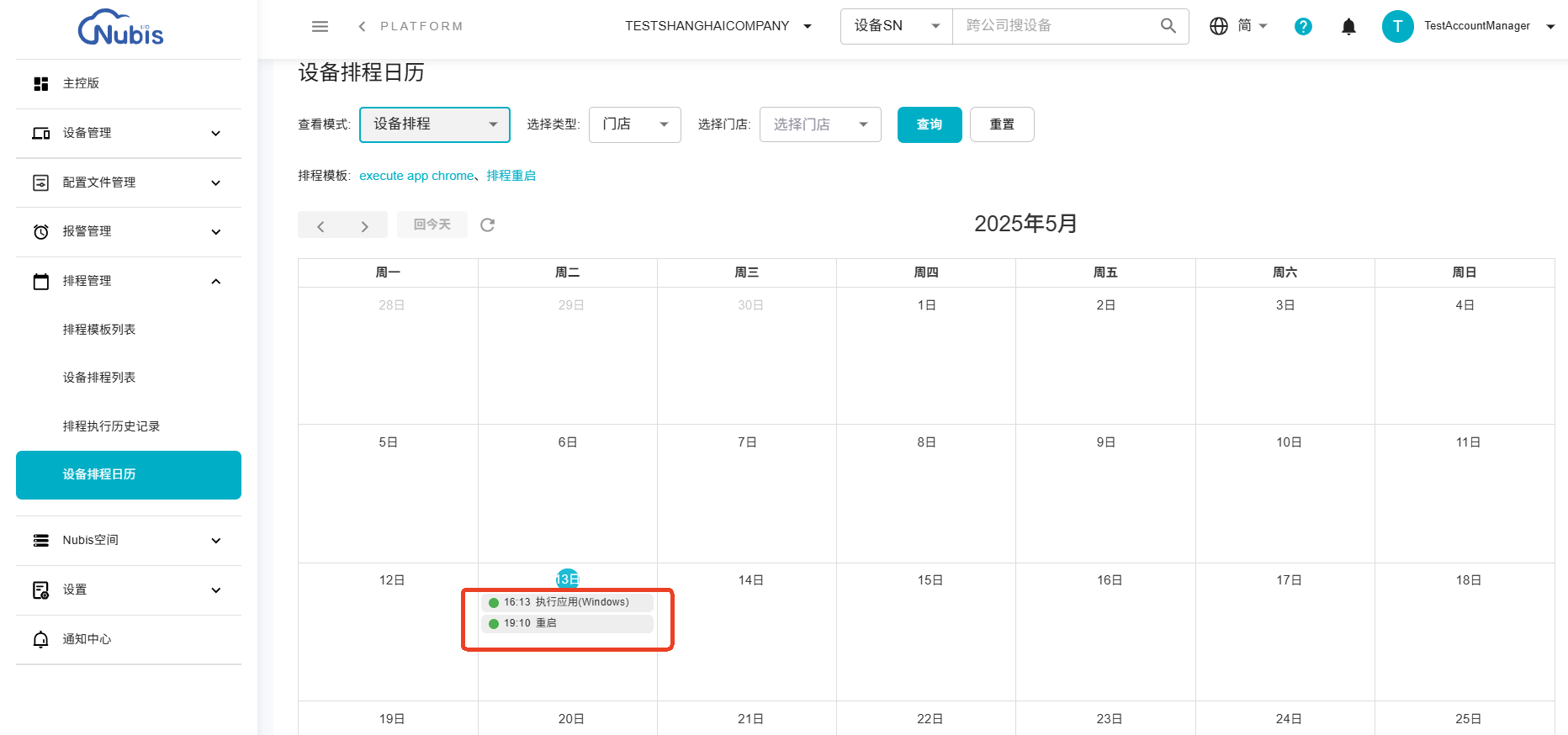Viewport: 1568px width, 735px height.
Task: Select the 25日 date
Action: pyautogui.click(x=1468, y=719)
